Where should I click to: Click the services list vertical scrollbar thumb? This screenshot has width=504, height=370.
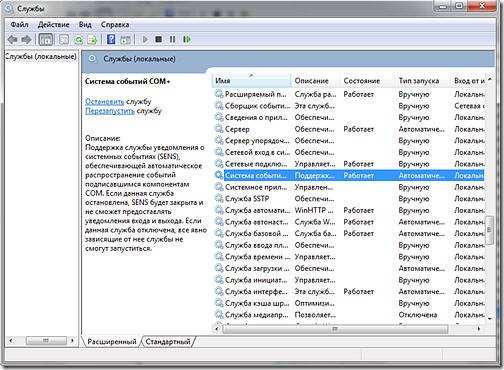(x=490, y=230)
